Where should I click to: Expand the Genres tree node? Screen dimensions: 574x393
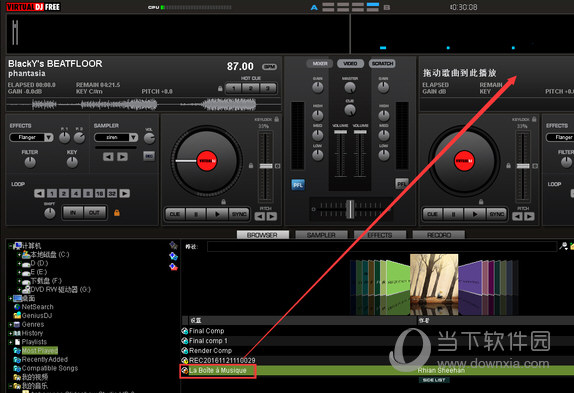(10, 325)
